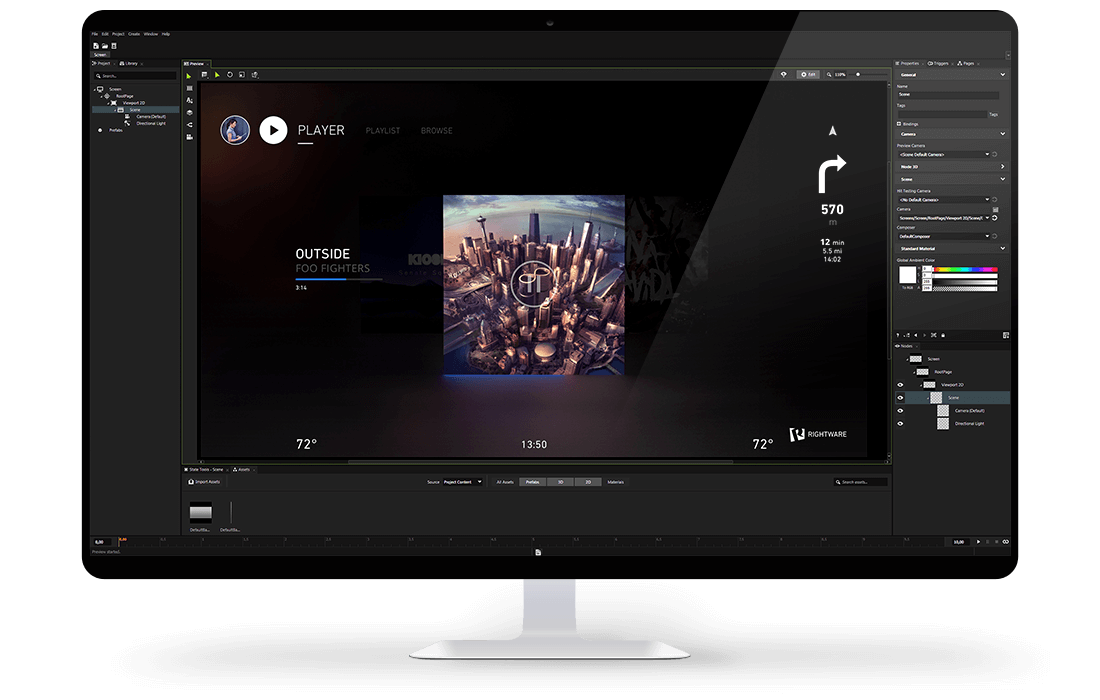Click the fit-to-window square preview icon
The height and width of the screenshot is (700, 1100).
242,74
